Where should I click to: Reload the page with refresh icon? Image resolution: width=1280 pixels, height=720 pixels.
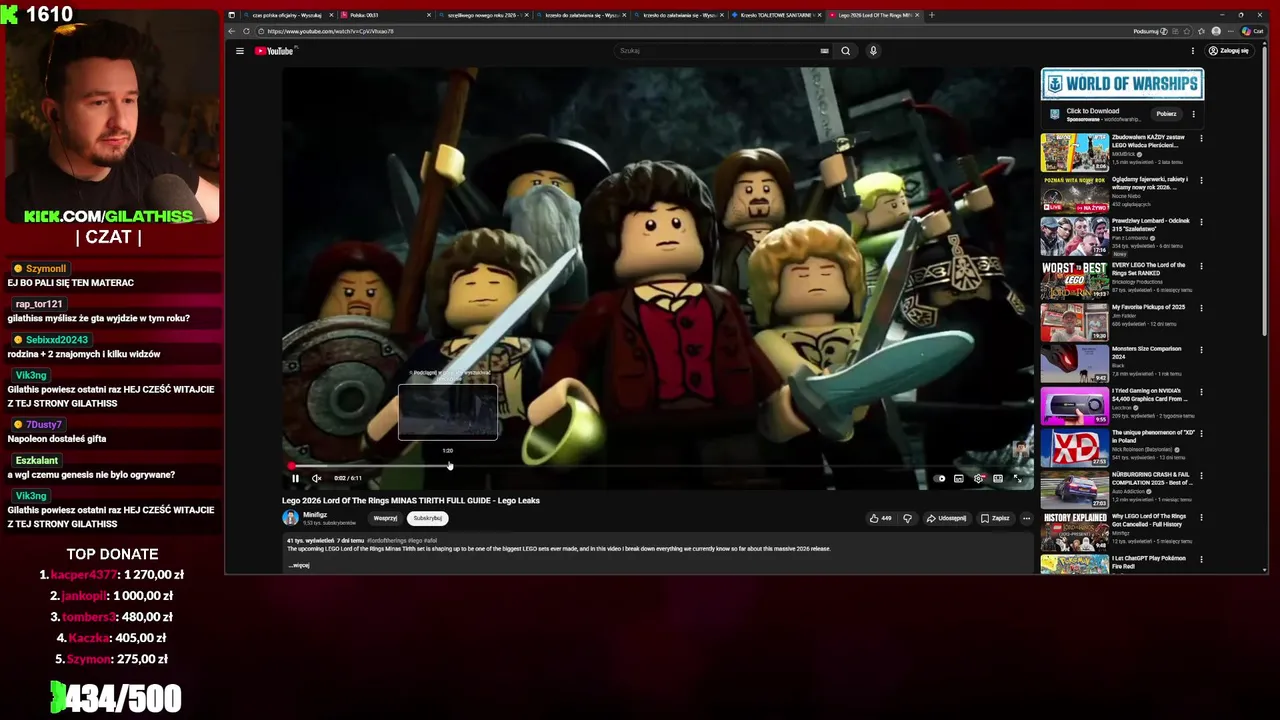point(247,31)
